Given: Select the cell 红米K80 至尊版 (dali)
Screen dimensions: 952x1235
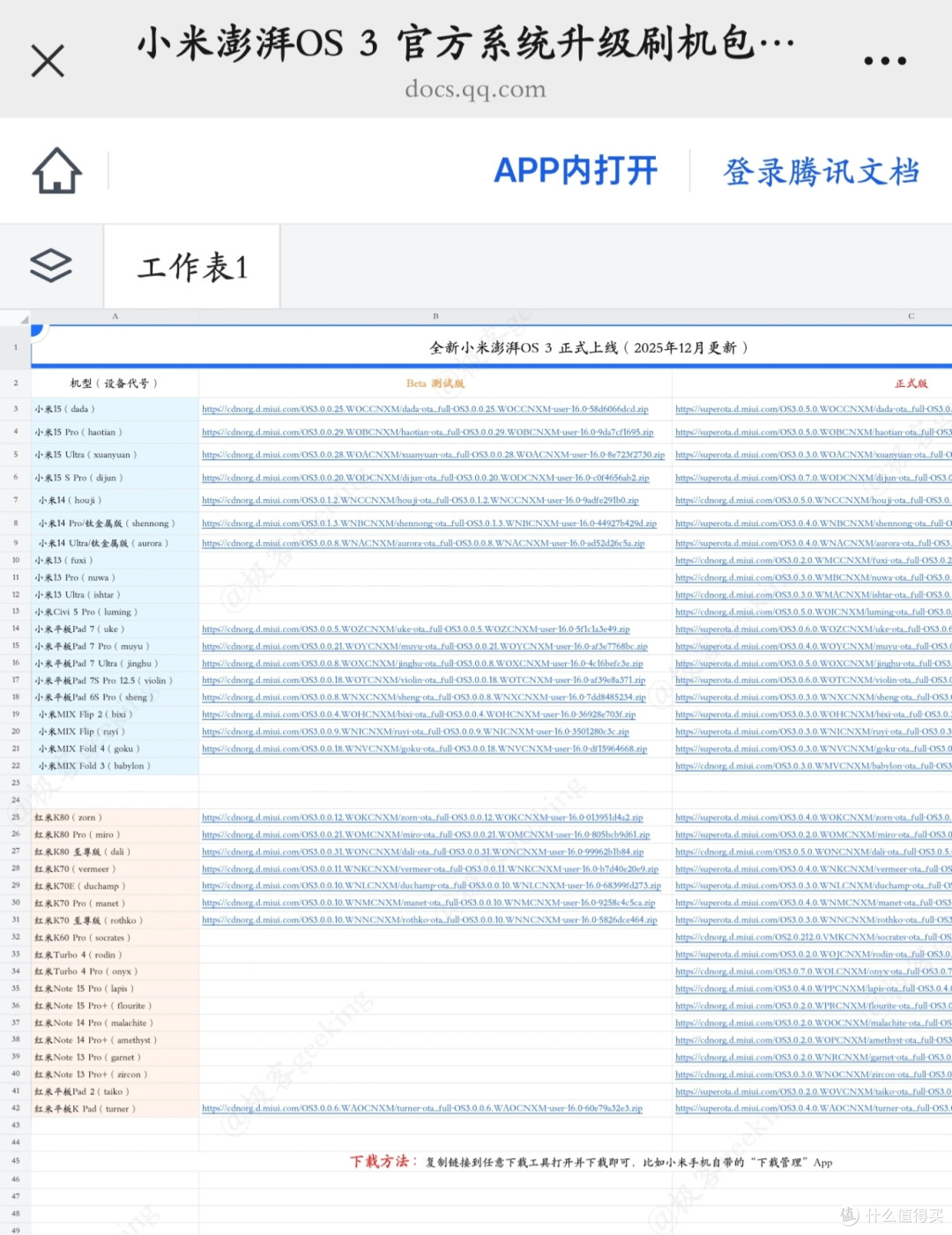Looking at the screenshot, I should (115, 852).
